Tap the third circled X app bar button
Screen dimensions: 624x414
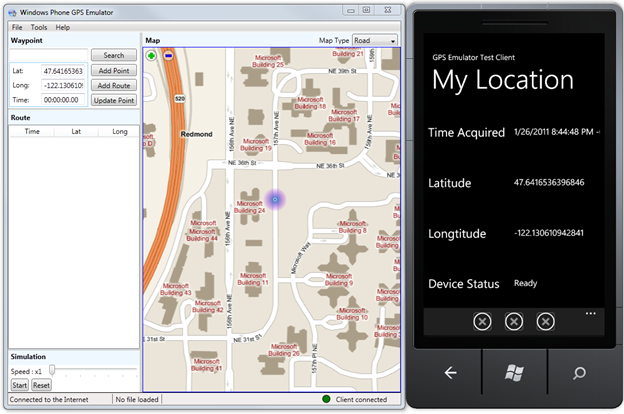(x=545, y=322)
